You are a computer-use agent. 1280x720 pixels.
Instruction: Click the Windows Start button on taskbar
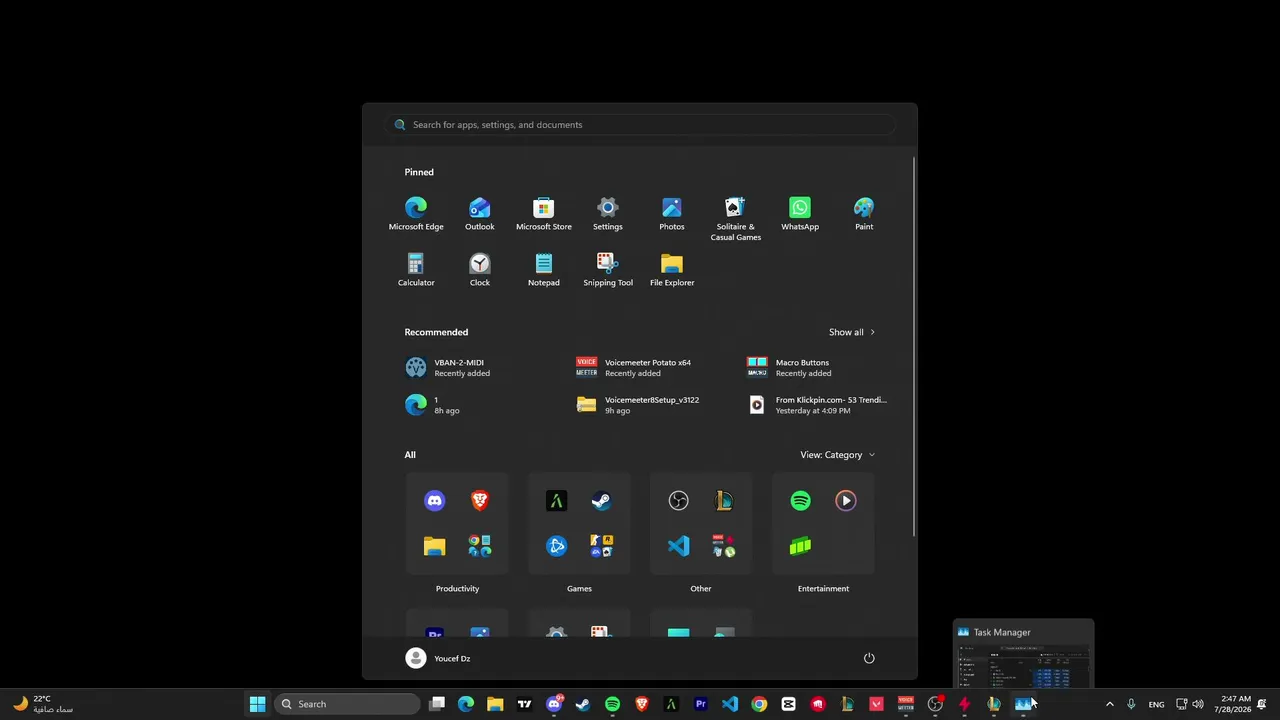point(257,704)
